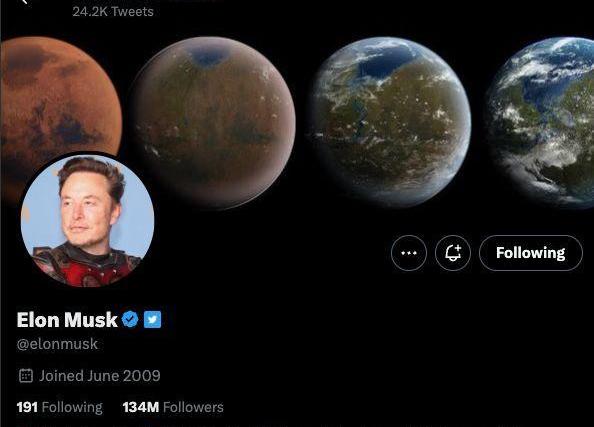Go back using the top-left arrow

25,2
